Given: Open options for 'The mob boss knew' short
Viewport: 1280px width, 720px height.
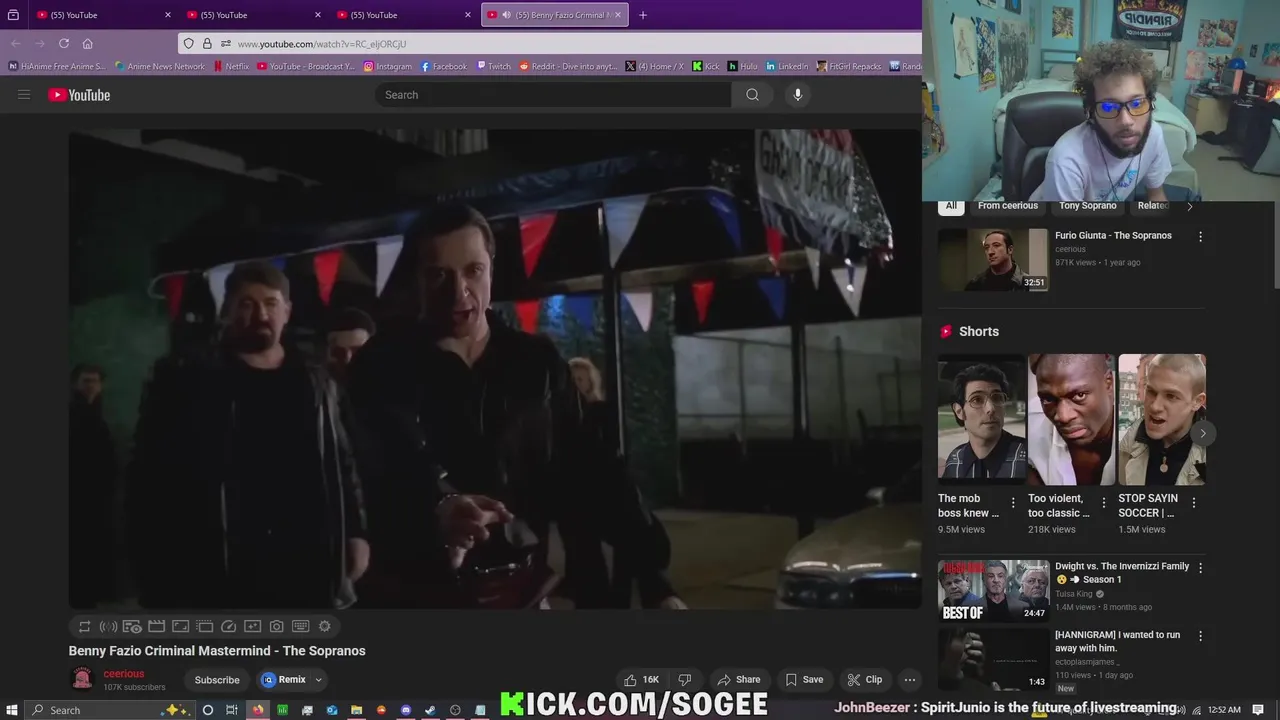Looking at the screenshot, I should click(x=1013, y=503).
